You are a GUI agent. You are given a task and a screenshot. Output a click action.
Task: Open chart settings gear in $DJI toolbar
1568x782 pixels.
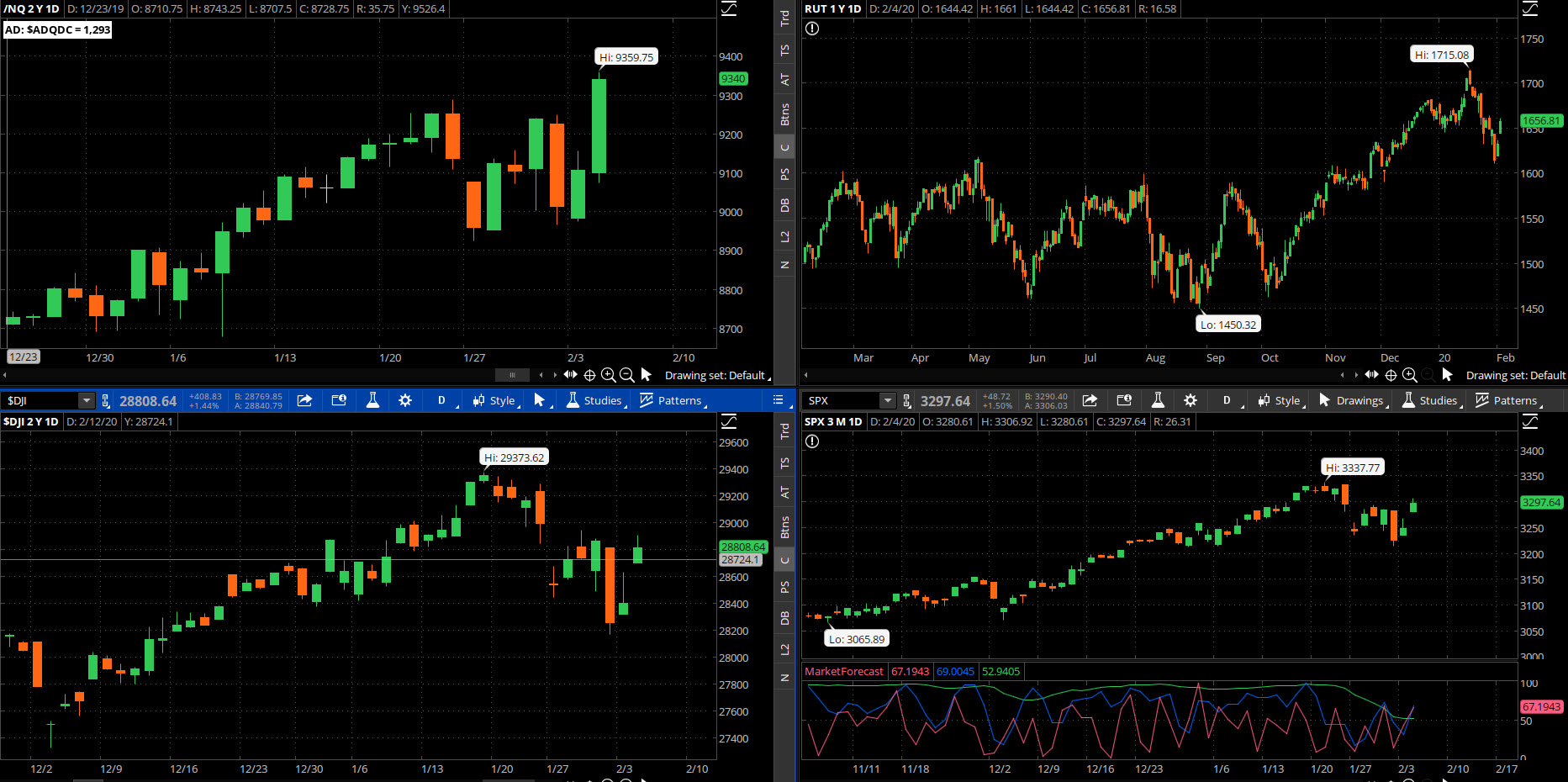point(405,400)
